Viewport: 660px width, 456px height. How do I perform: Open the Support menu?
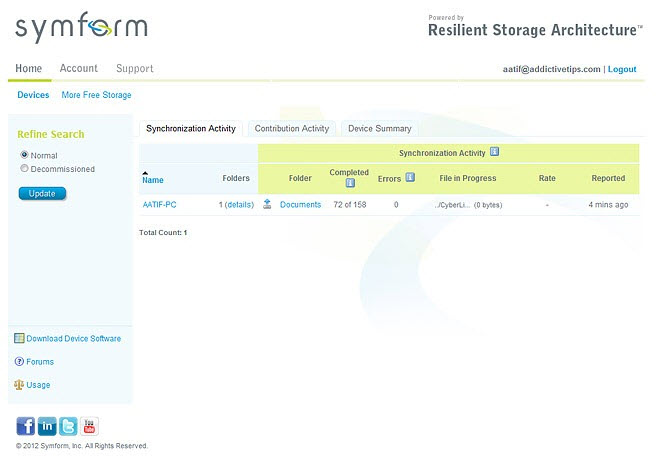(135, 68)
